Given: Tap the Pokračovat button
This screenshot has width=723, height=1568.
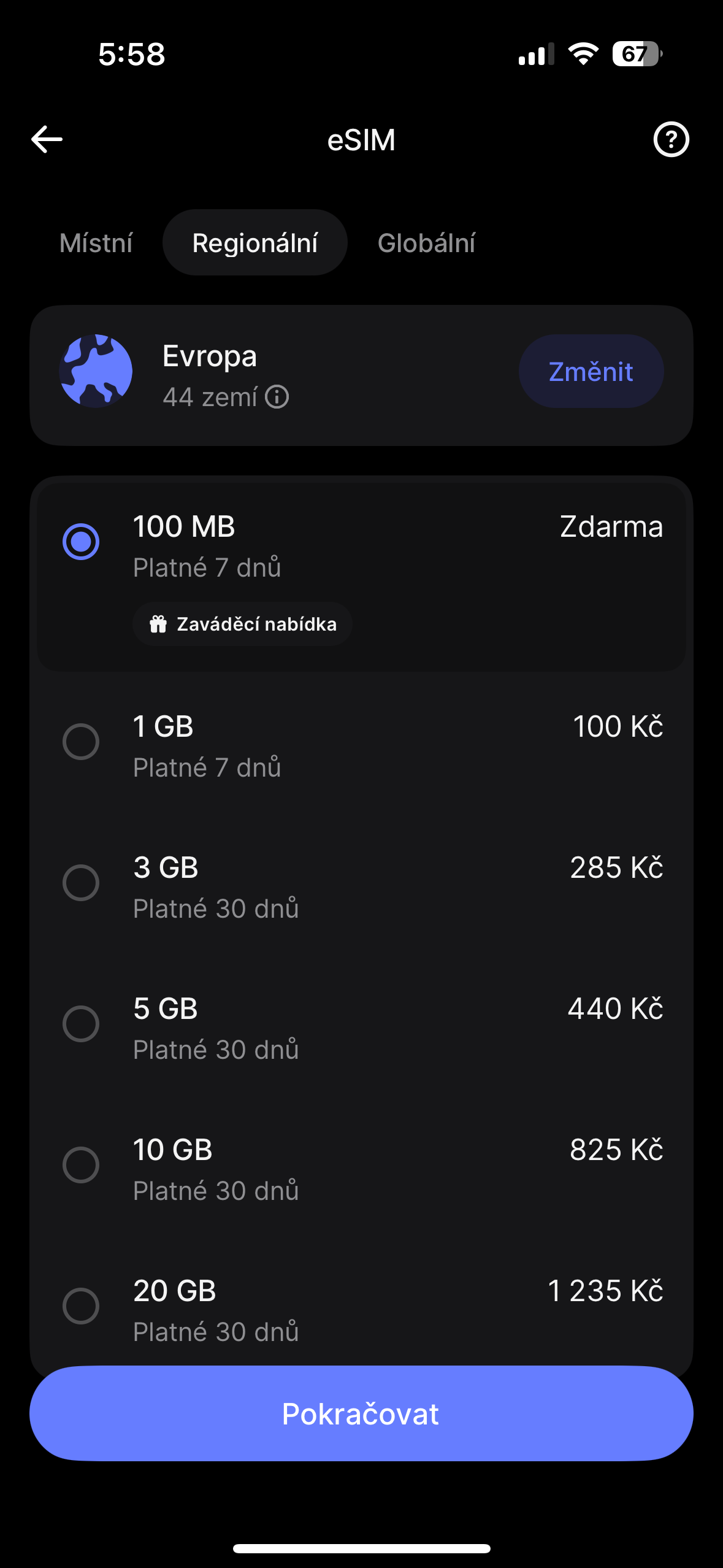Looking at the screenshot, I should [361, 1413].
